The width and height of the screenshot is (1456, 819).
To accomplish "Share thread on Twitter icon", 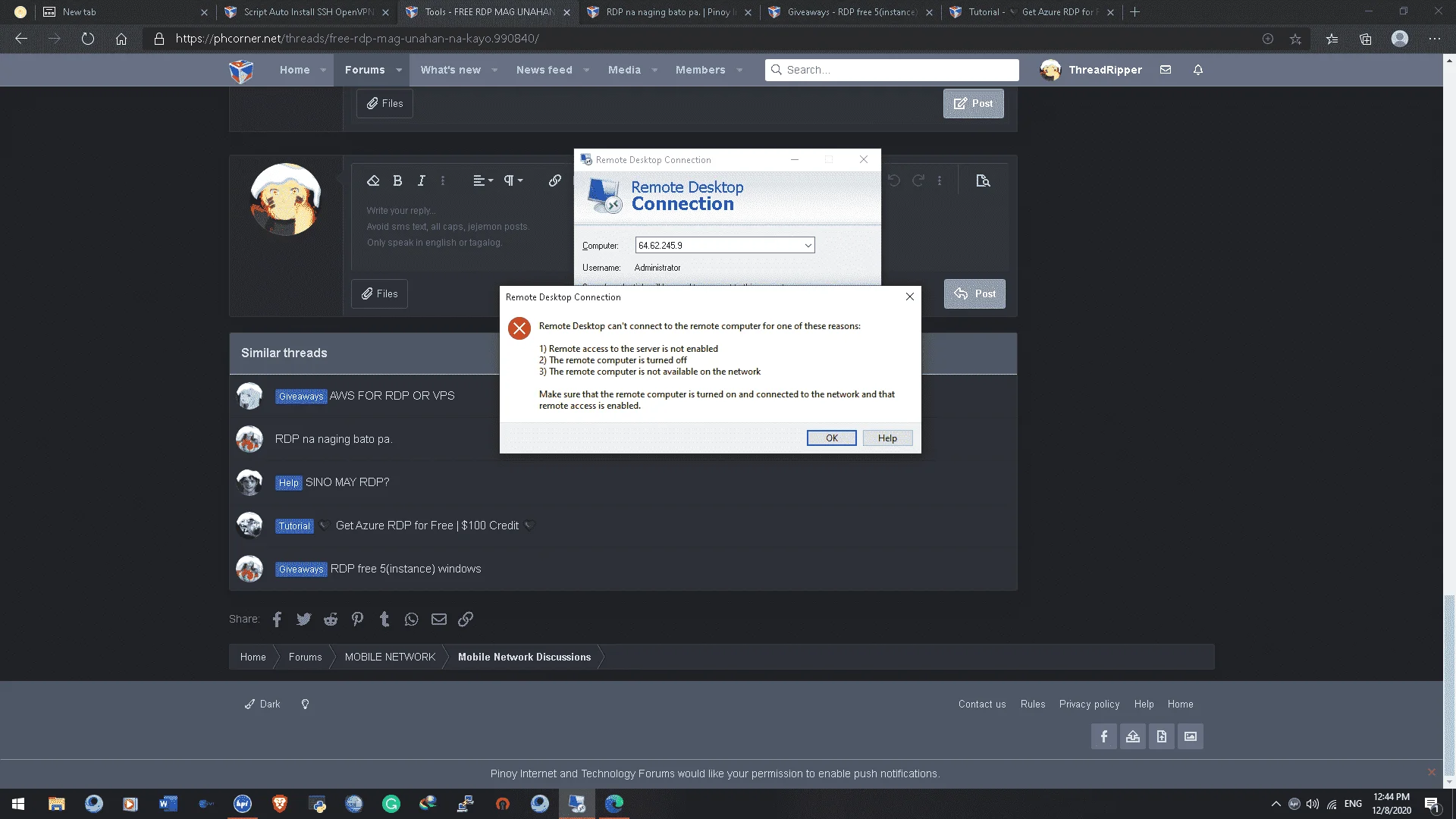I will coord(303,620).
